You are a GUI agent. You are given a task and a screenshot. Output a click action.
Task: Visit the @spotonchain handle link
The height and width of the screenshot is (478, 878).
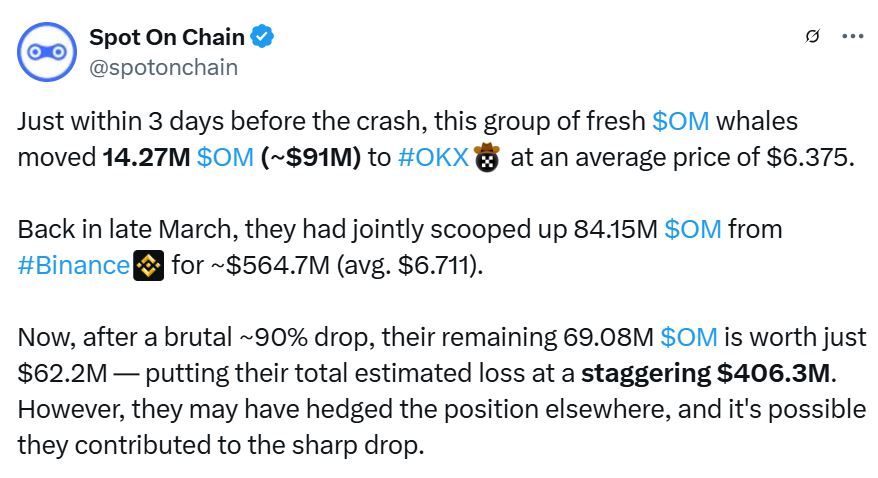(164, 66)
